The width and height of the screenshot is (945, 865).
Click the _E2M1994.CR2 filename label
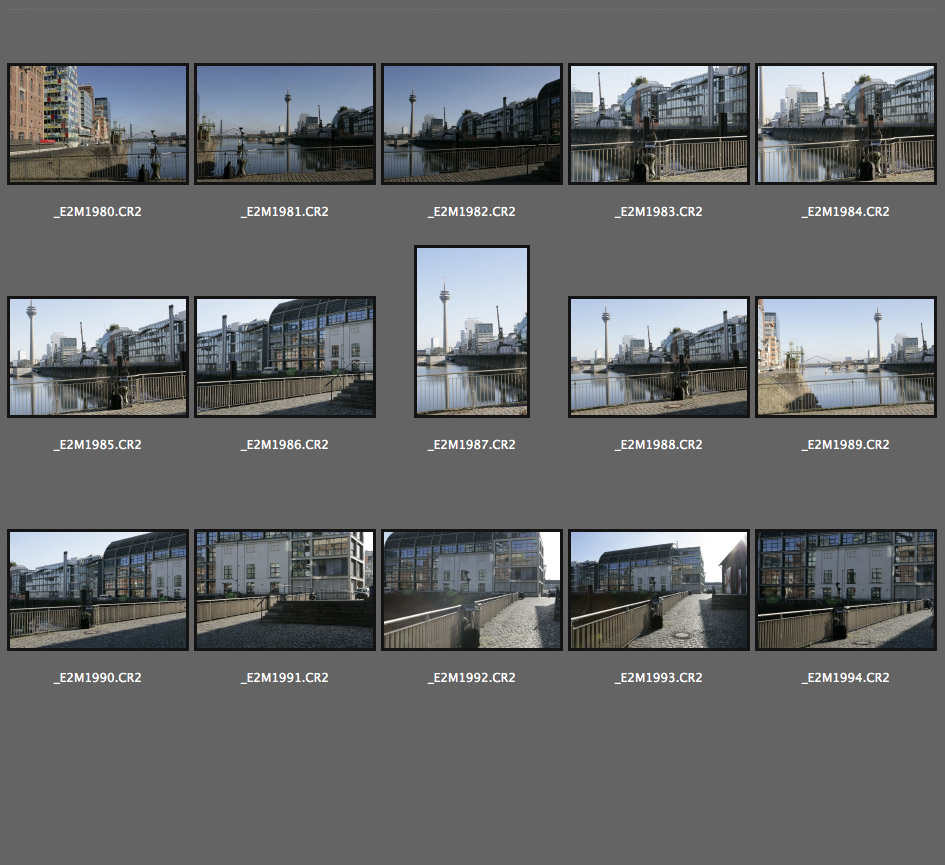[x=846, y=678]
